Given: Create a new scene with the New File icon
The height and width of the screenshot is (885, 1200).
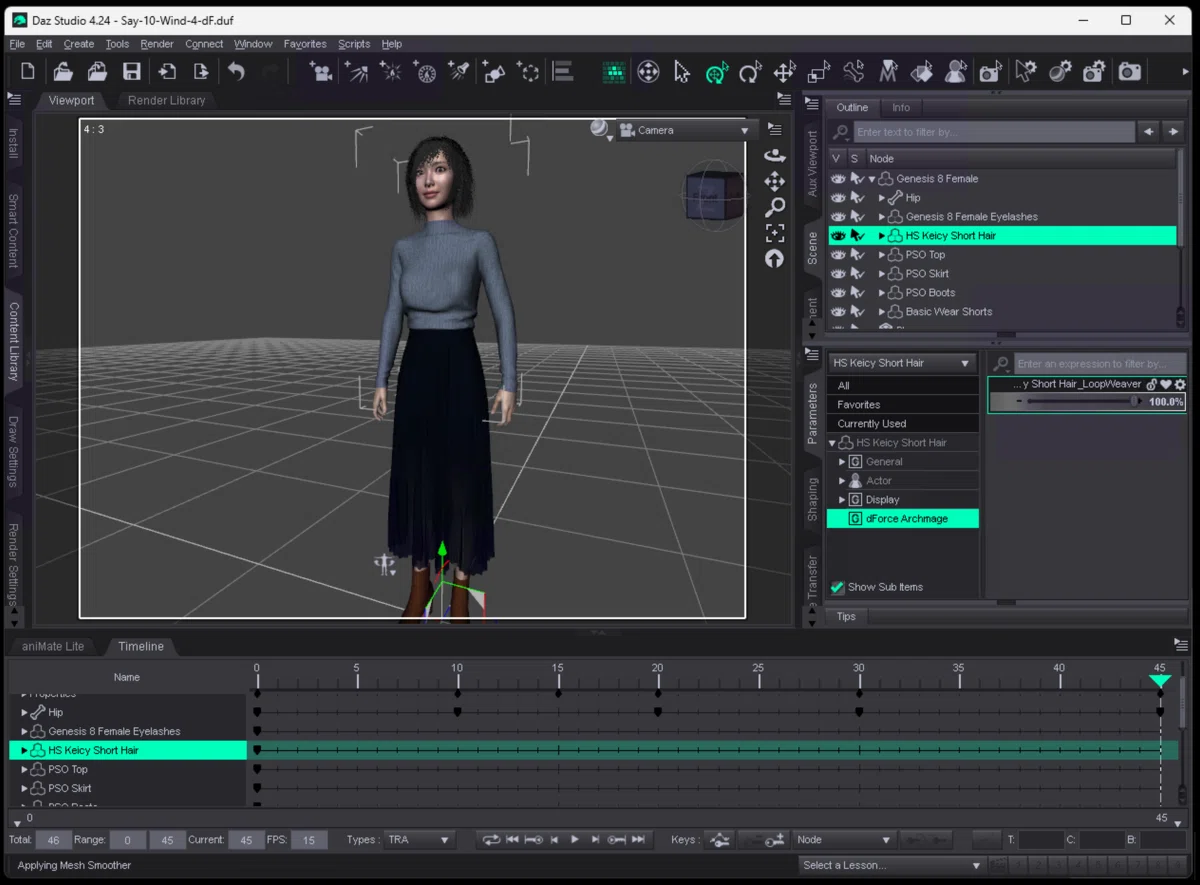Looking at the screenshot, I should [x=28, y=71].
